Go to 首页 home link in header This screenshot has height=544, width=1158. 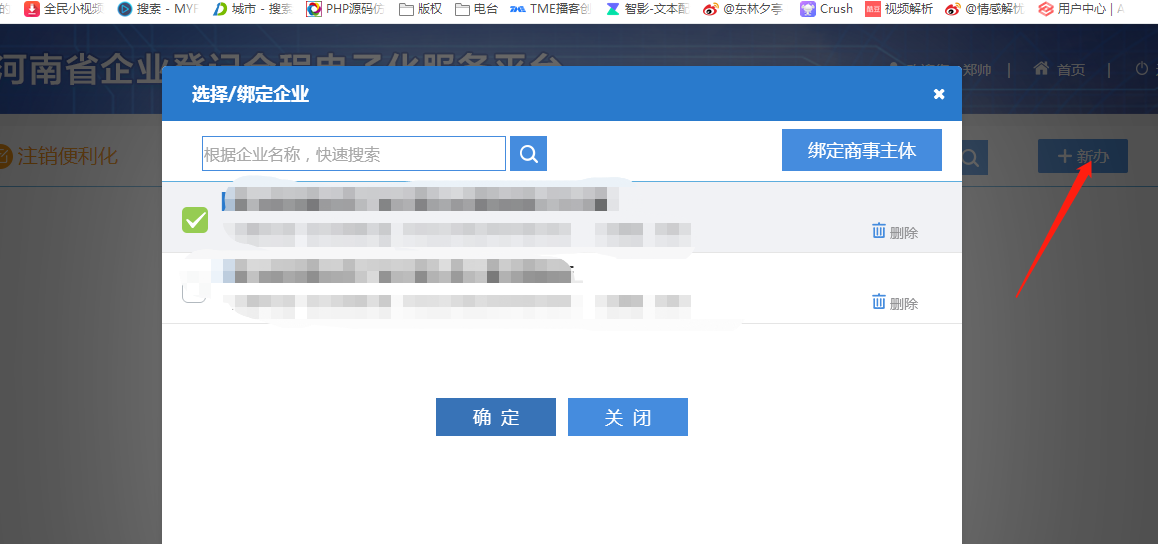[1060, 69]
